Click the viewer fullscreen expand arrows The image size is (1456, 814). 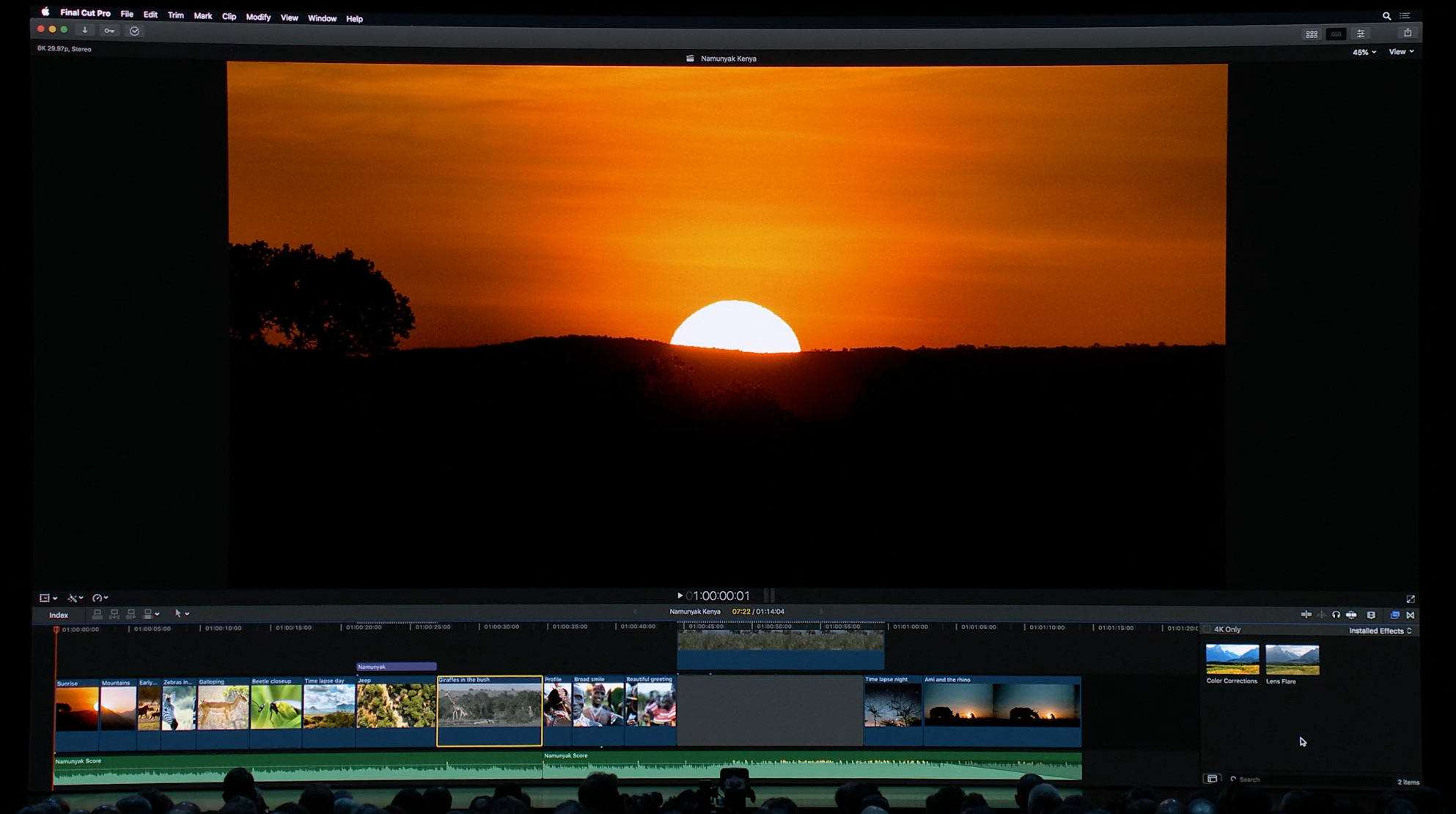[x=1411, y=599]
